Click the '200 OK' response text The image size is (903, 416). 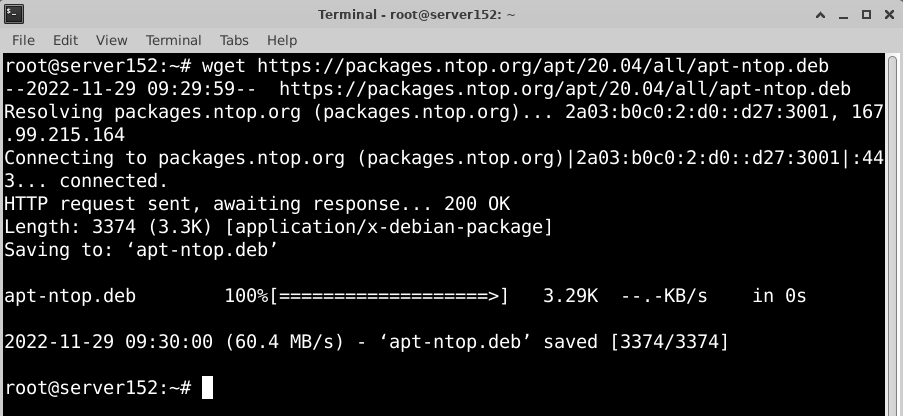pos(477,203)
